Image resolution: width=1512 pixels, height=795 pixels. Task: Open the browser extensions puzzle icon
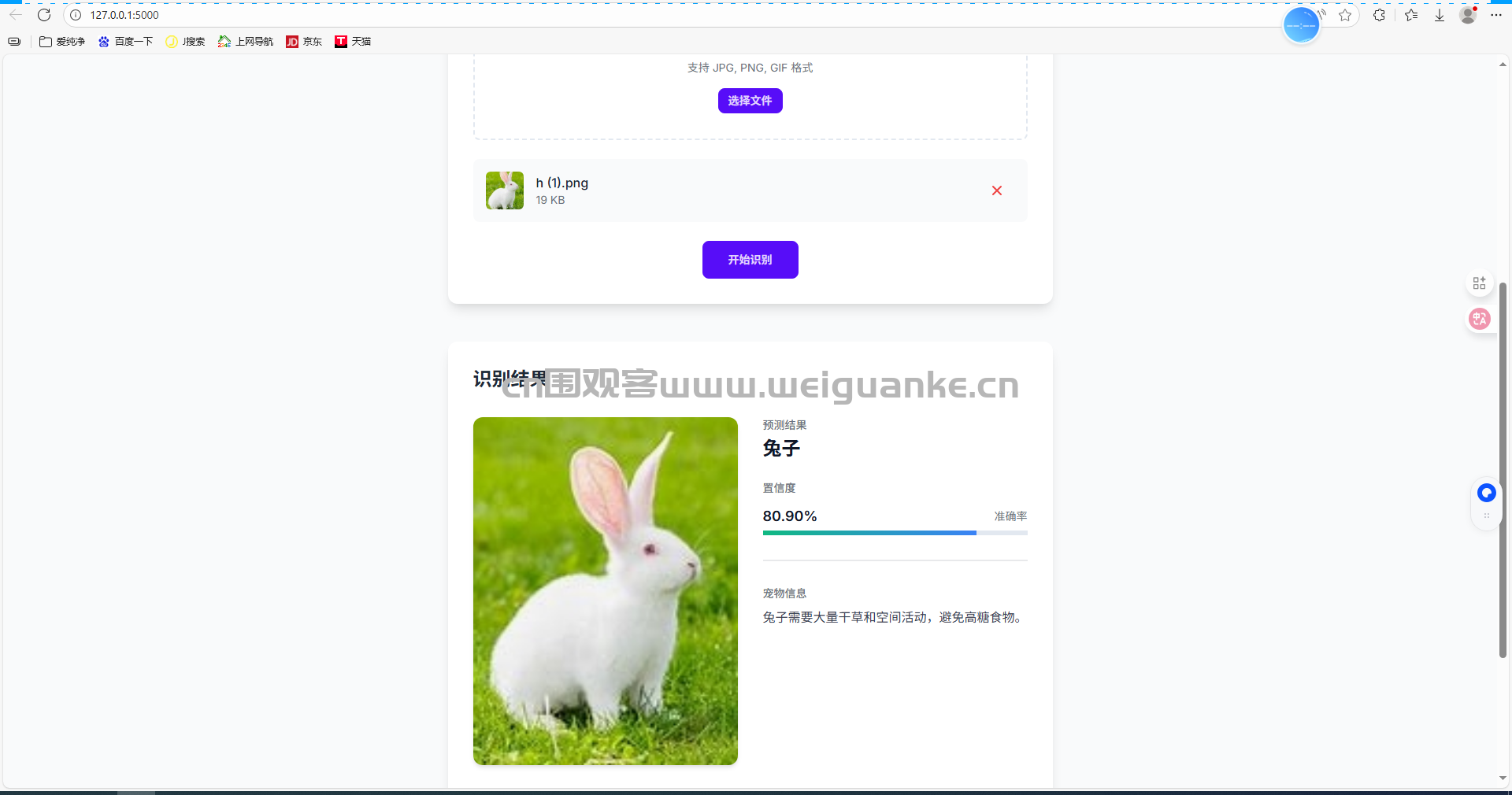(x=1379, y=15)
